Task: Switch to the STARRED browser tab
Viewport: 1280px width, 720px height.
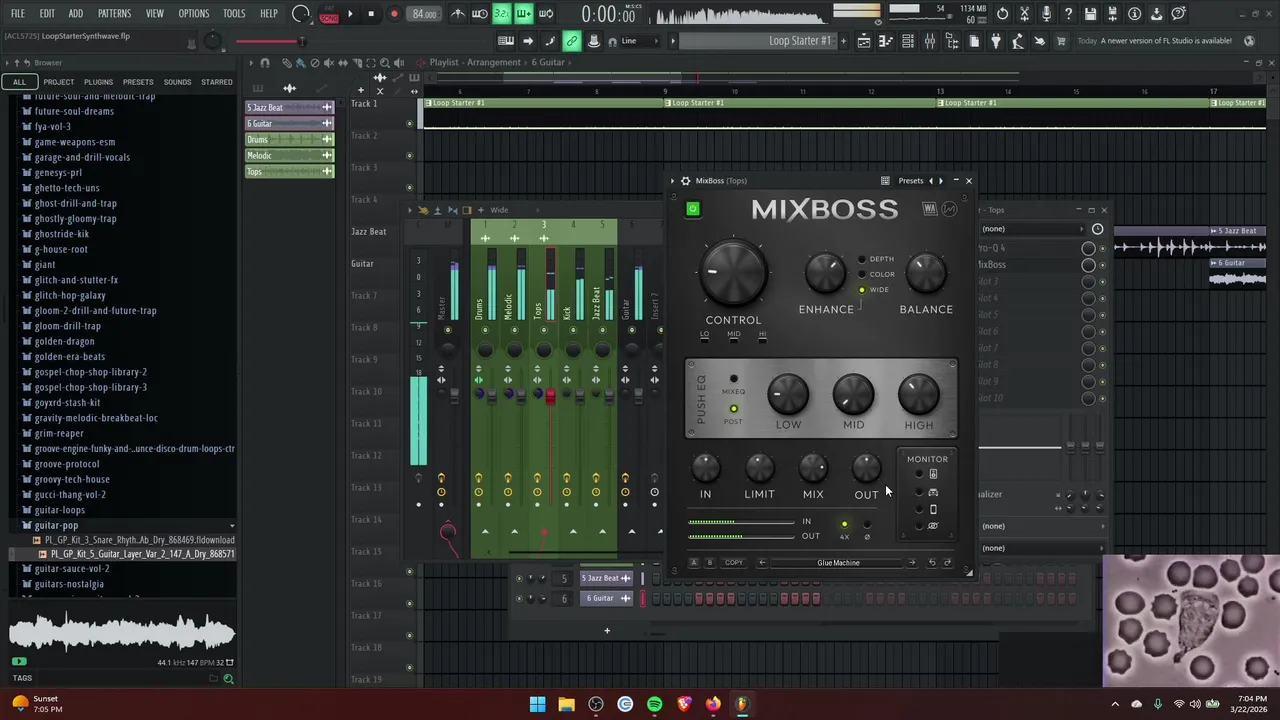Action: (x=217, y=82)
